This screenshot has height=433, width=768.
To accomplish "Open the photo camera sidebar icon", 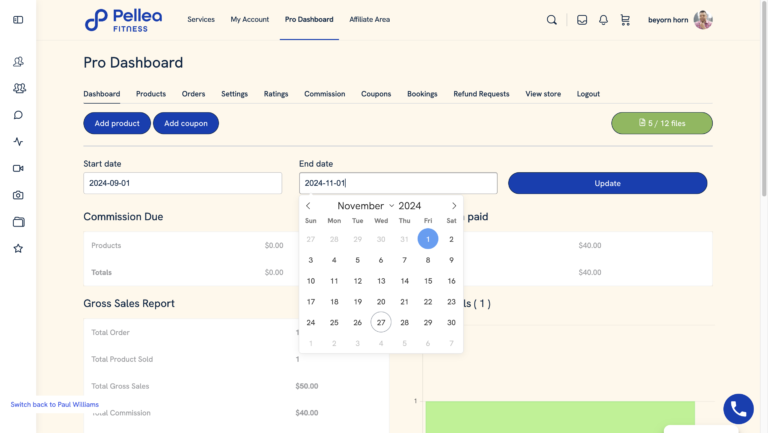I will pyautogui.click(x=18, y=195).
